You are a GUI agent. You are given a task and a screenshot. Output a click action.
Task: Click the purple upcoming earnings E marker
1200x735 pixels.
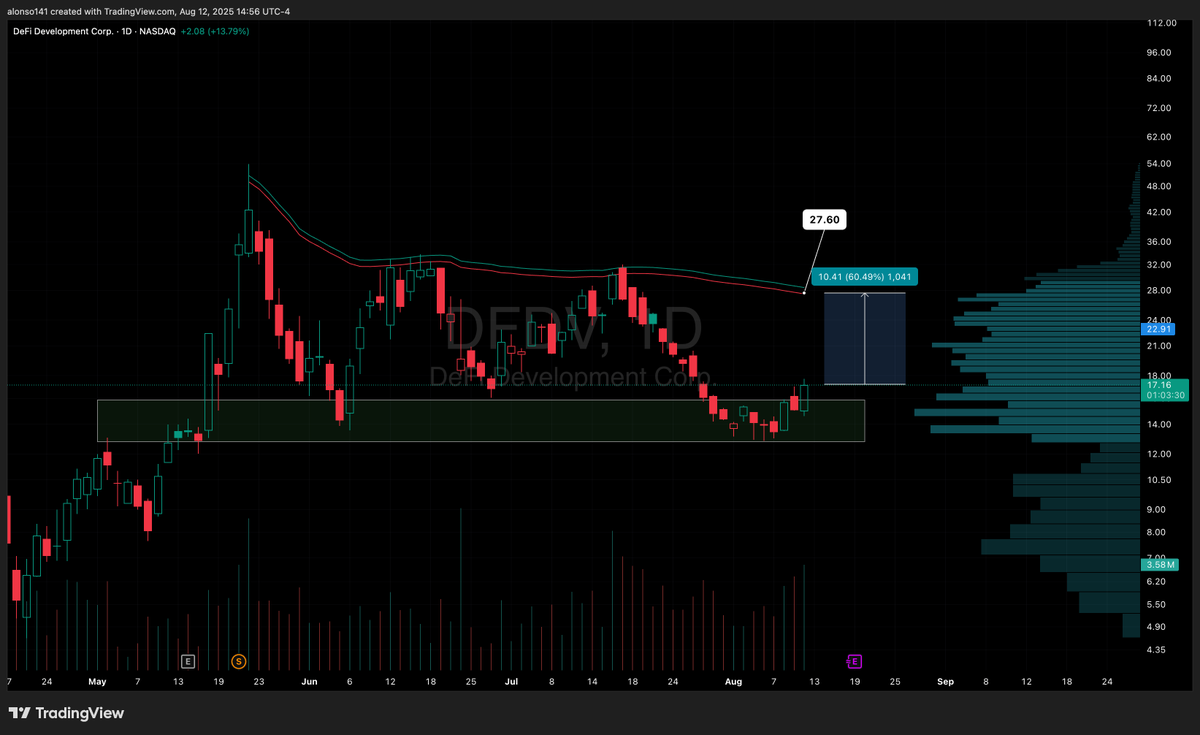[854, 661]
